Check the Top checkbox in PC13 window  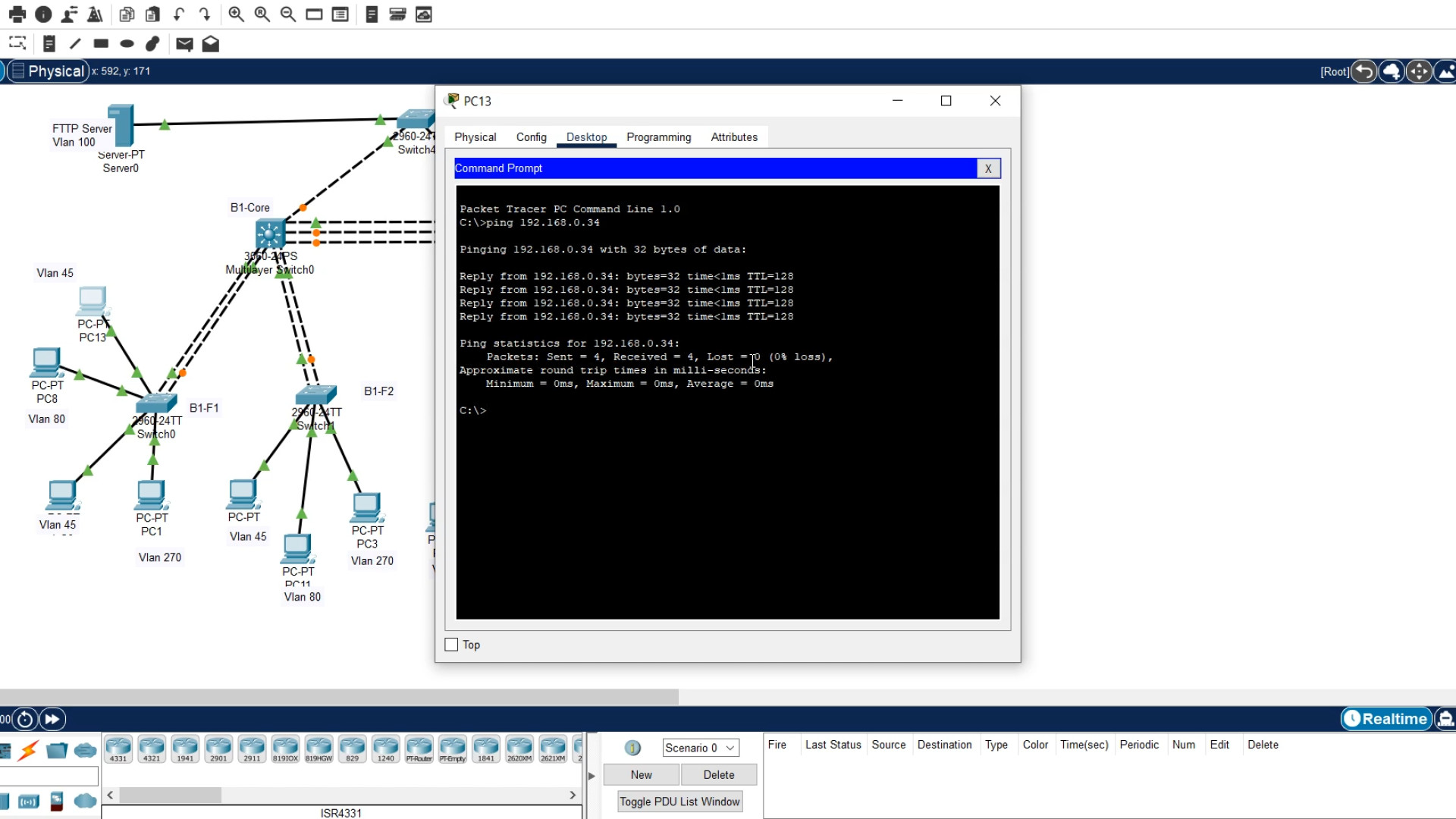click(451, 645)
